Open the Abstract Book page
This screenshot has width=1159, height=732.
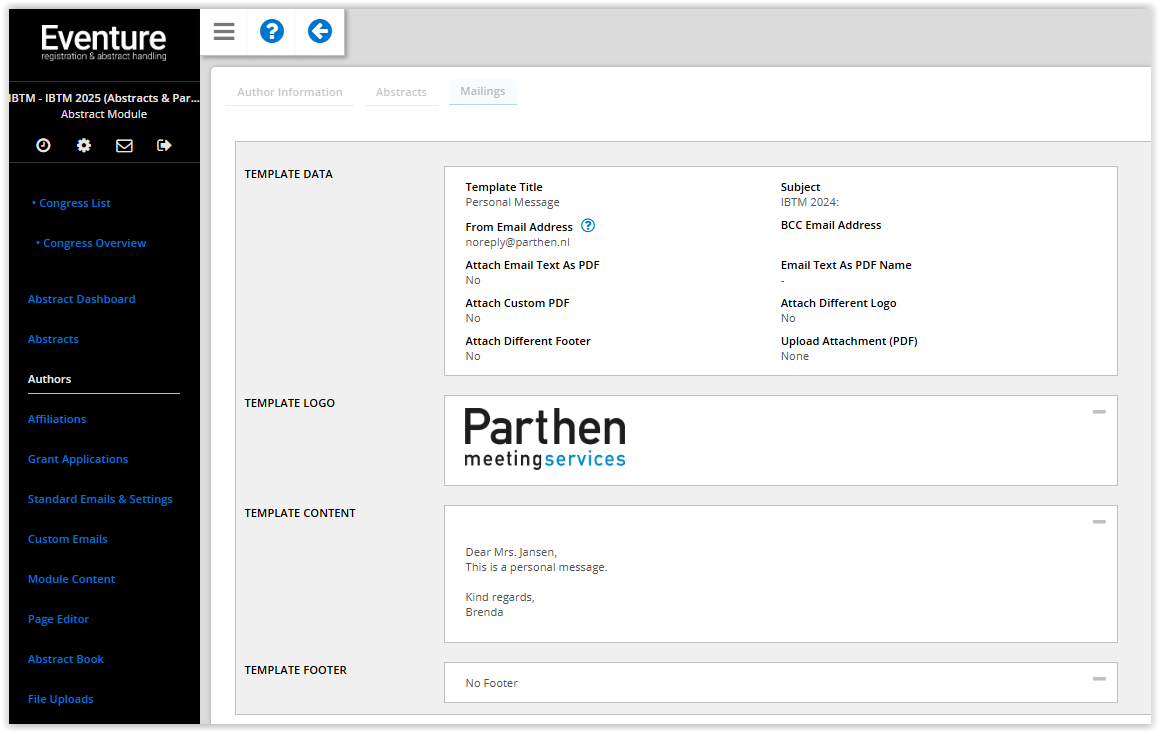click(66, 659)
